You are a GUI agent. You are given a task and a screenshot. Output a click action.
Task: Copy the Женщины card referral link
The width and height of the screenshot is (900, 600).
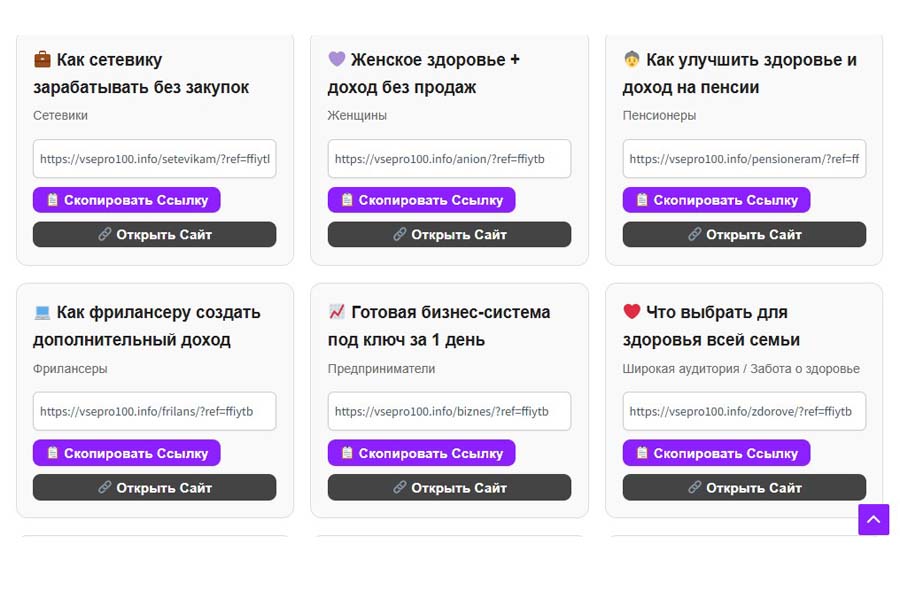point(421,200)
